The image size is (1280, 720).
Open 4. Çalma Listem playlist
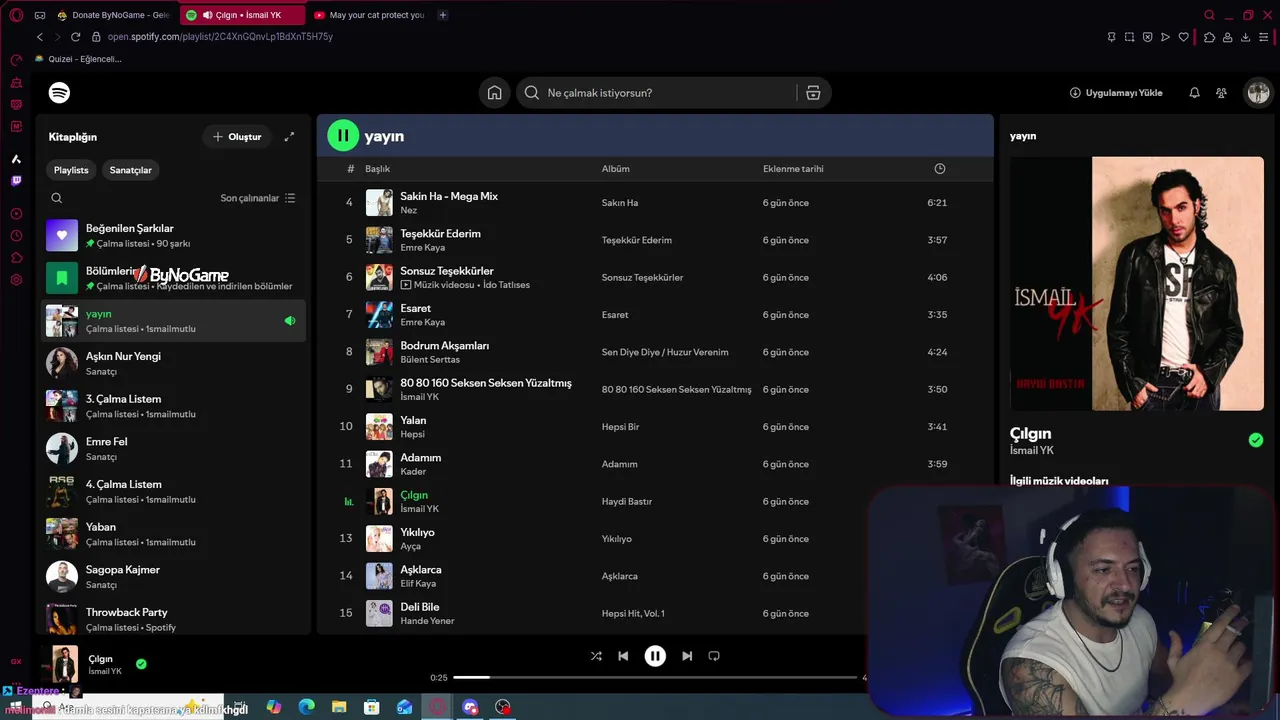[x=174, y=491]
